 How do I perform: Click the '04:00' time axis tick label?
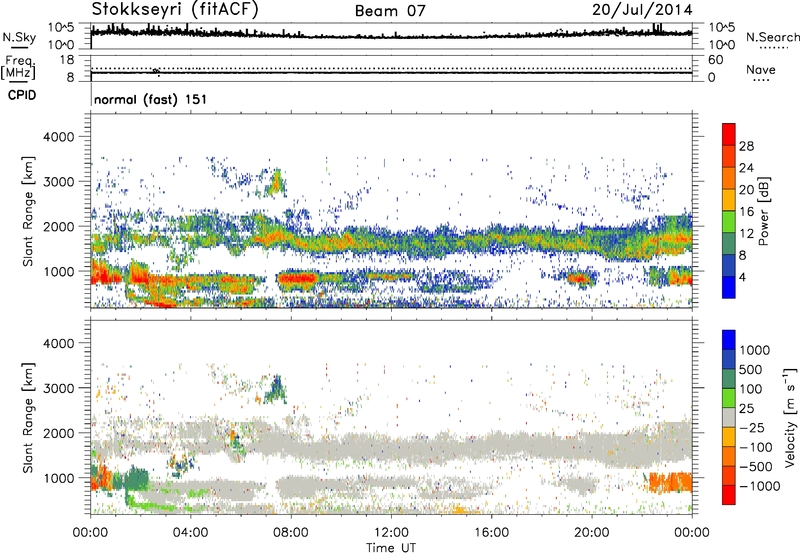(x=190, y=533)
